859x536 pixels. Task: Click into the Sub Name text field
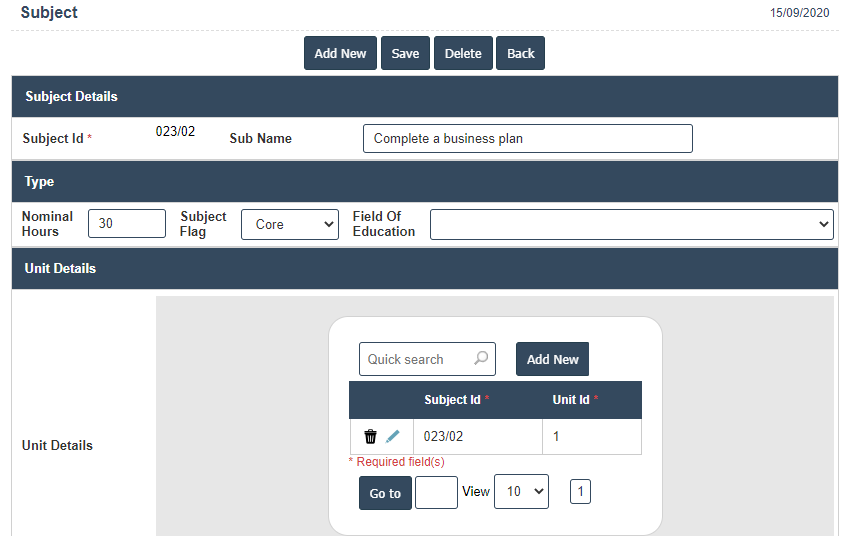point(527,139)
